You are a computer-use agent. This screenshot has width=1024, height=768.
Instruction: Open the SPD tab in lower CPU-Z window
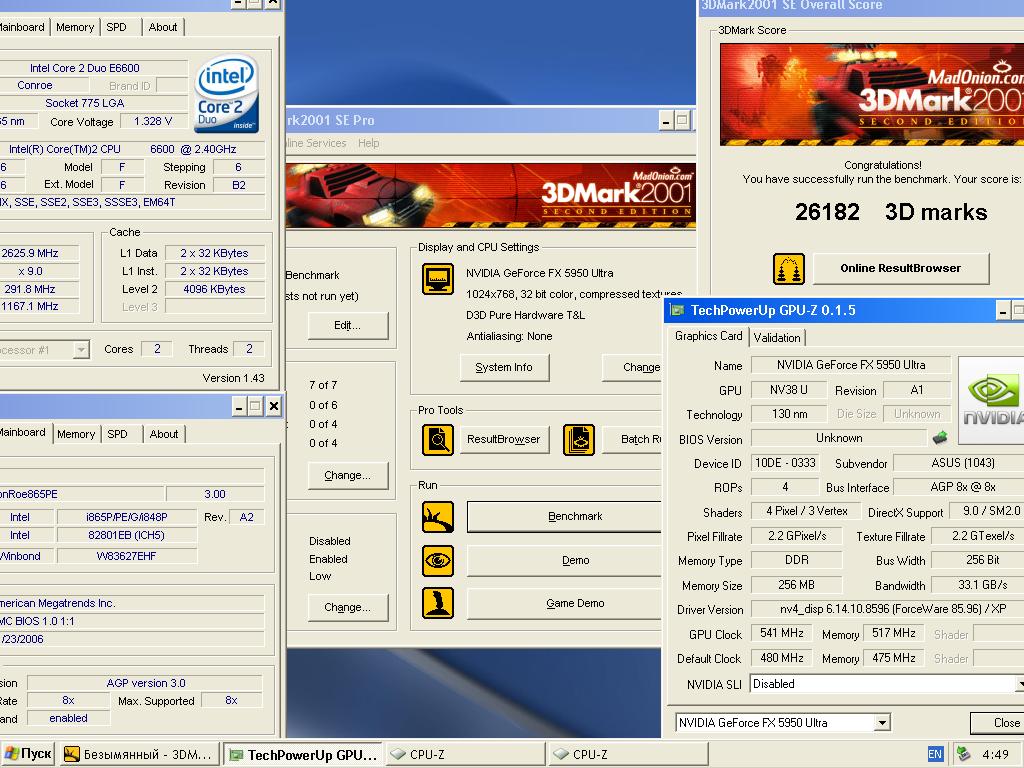(118, 434)
